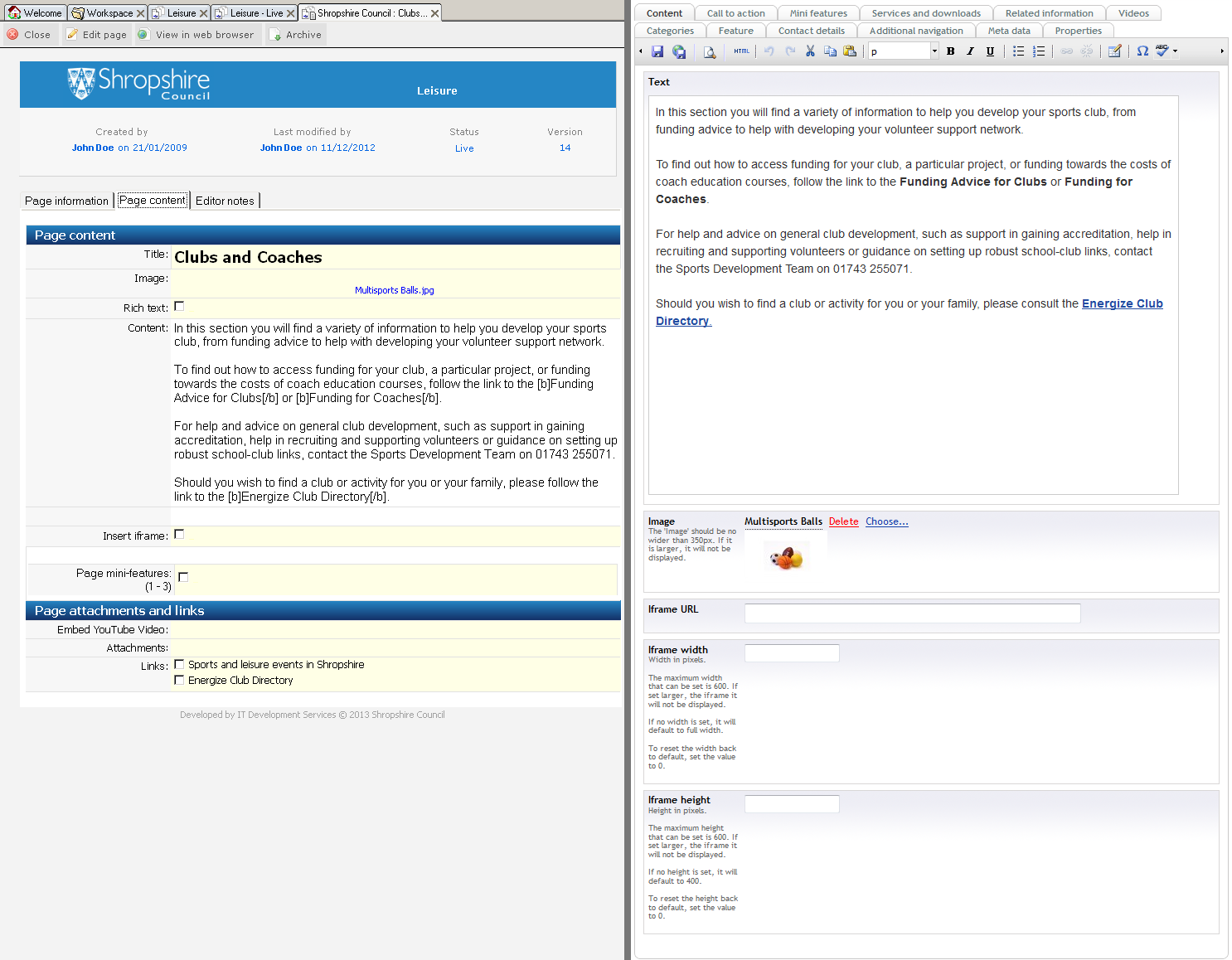Open the Editor notes tab
This screenshot has height=960, width=1232.
(225, 201)
